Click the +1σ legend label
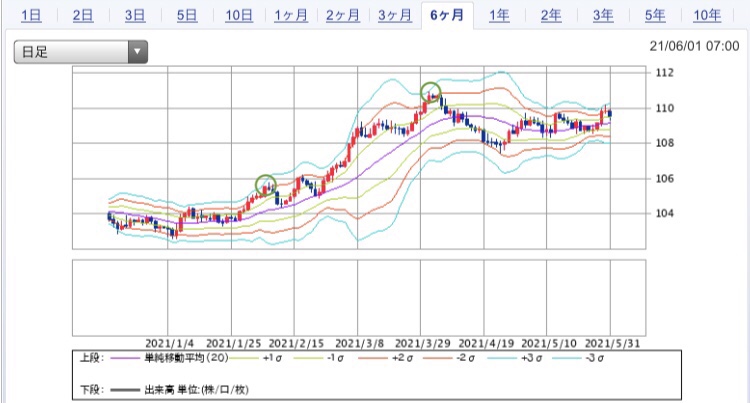 (x=272, y=358)
